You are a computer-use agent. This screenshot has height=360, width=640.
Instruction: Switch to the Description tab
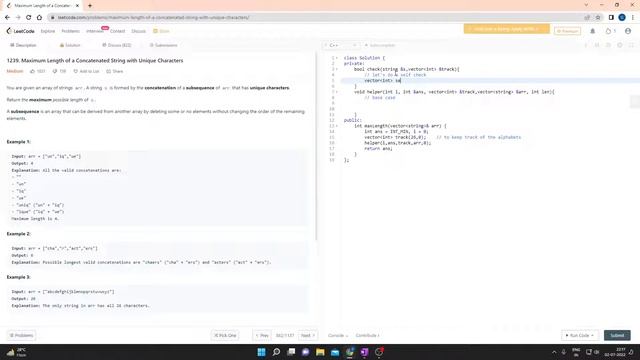pos(23,45)
